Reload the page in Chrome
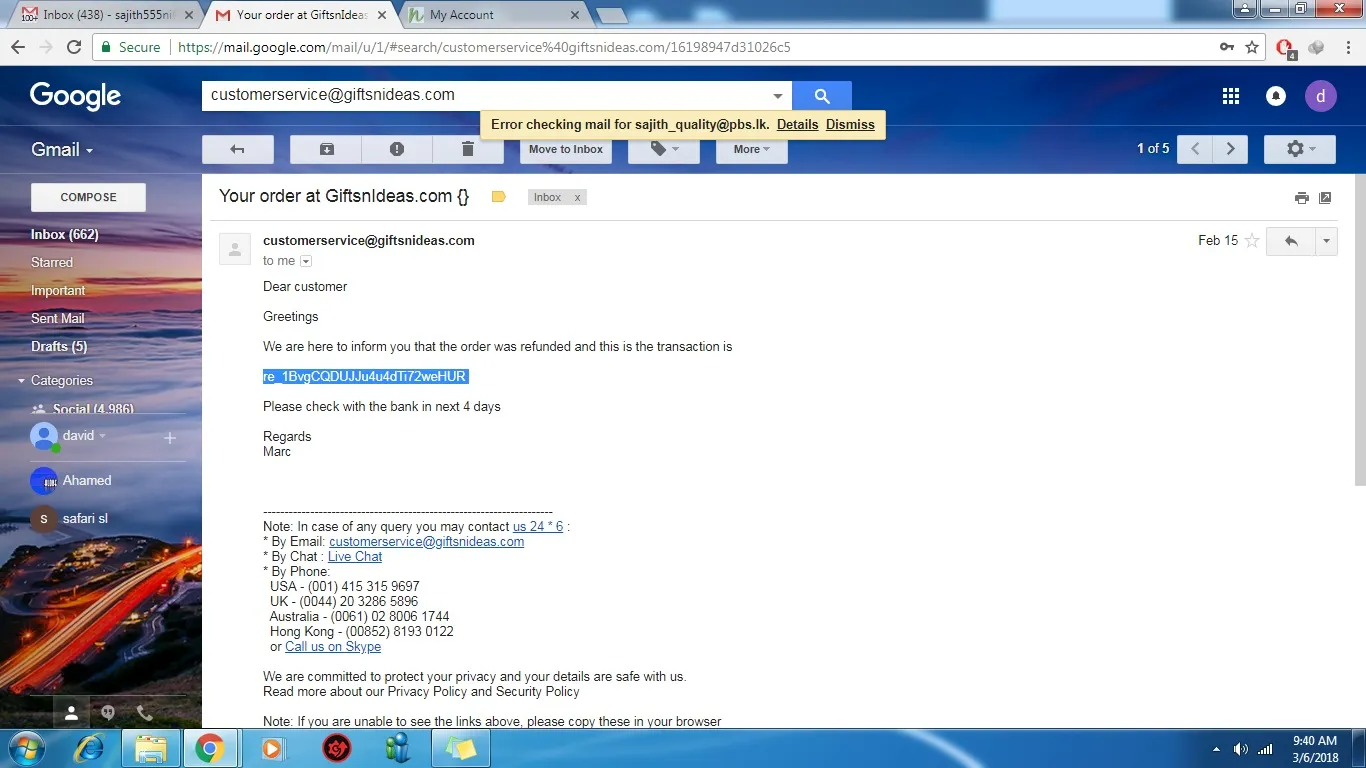 point(73,47)
